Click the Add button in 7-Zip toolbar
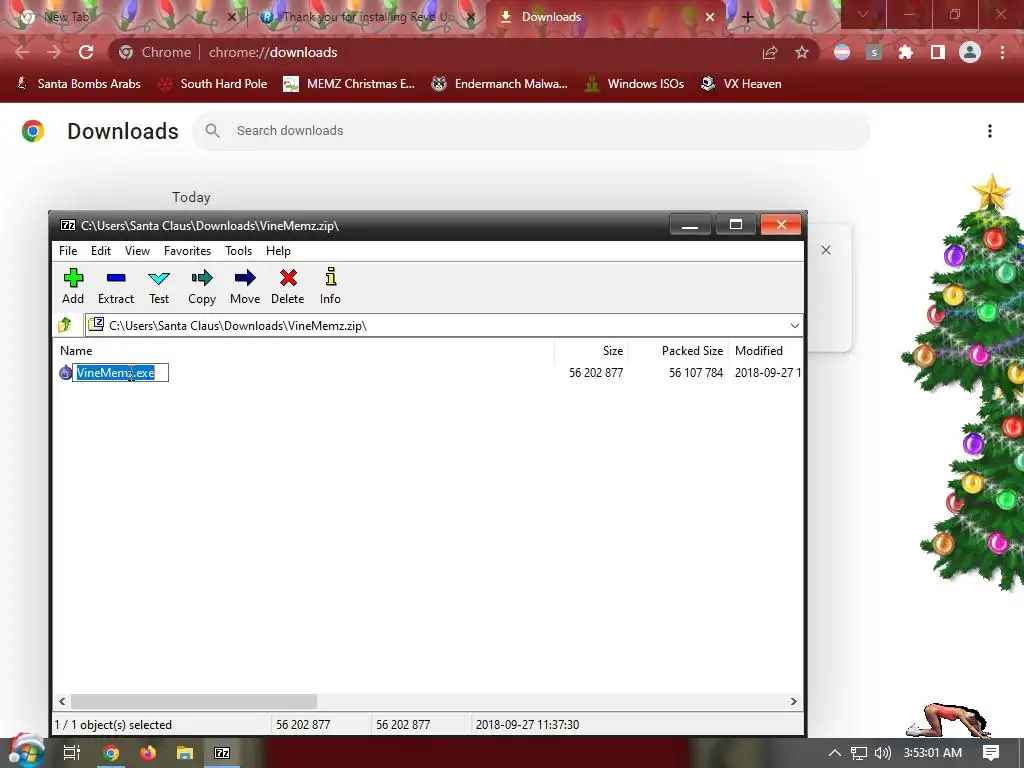 click(73, 286)
